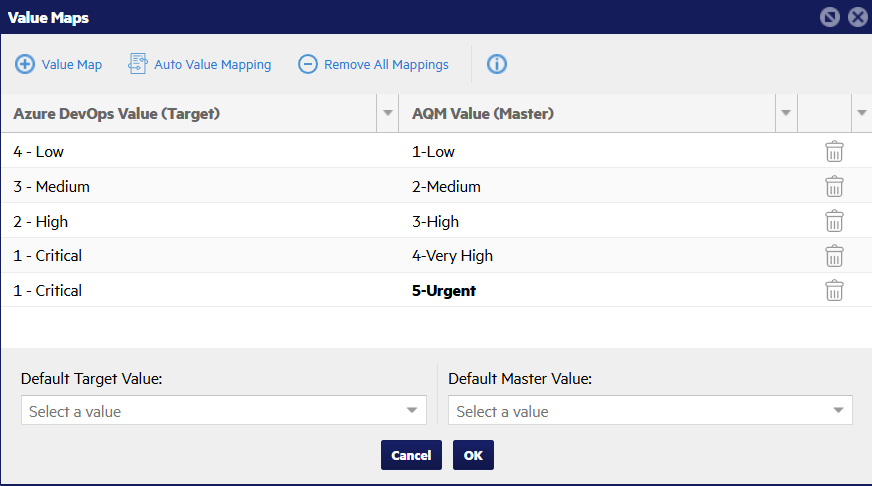Open Azure DevOps Value column filter dropdown
Image resolution: width=872 pixels, height=486 pixels.
(388, 114)
